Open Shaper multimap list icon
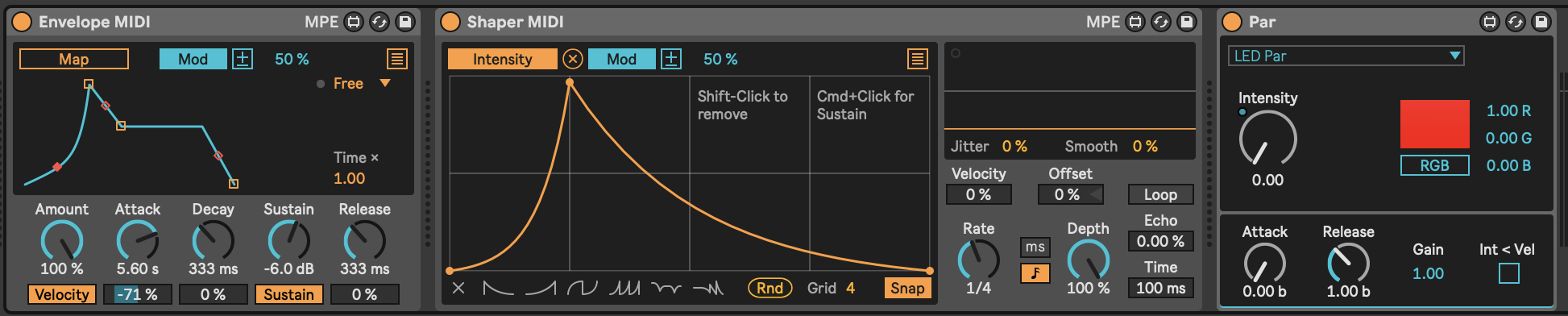The image size is (1568, 316). tap(917, 59)
